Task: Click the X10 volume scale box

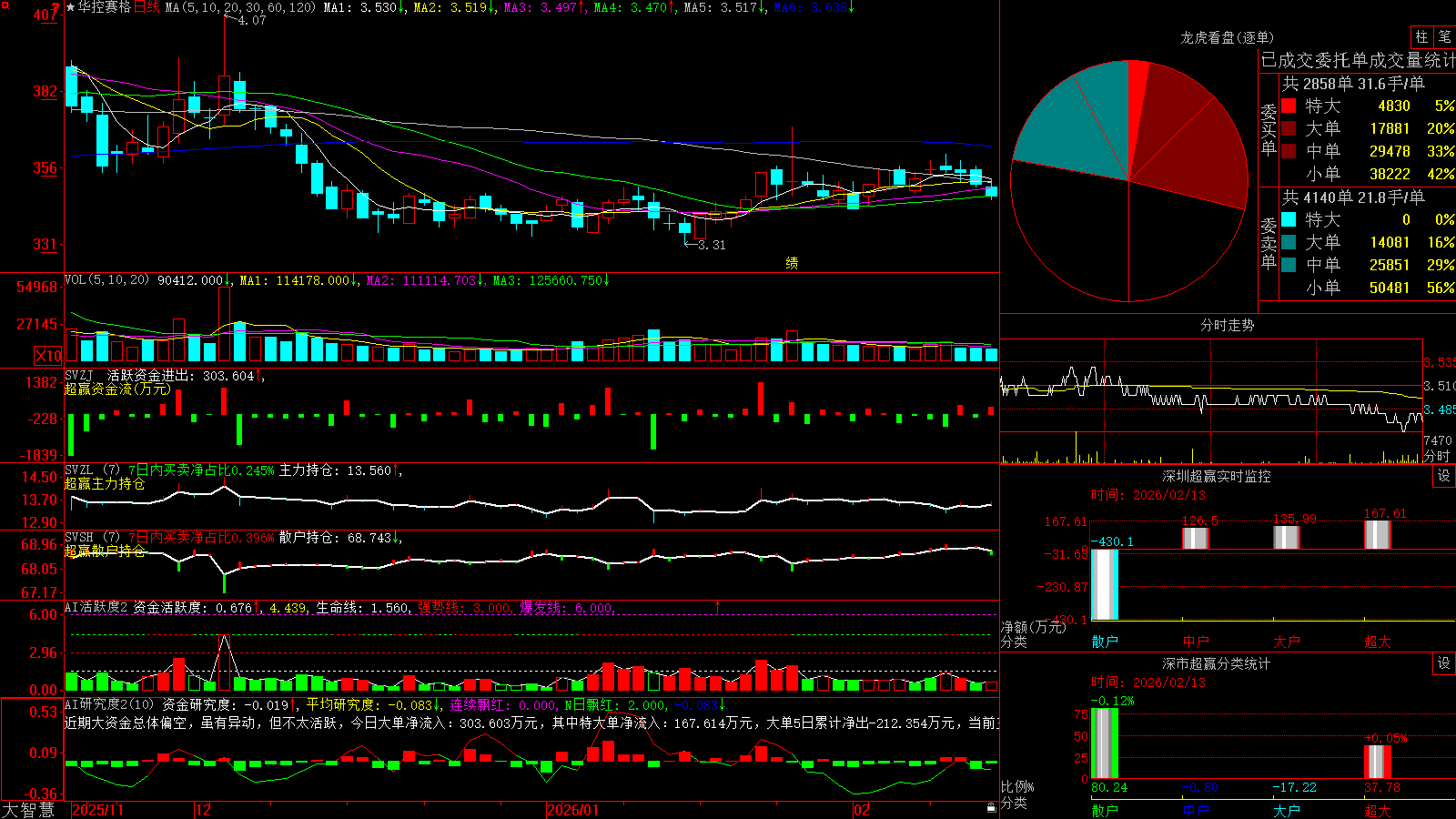Action: pos(48,356)
